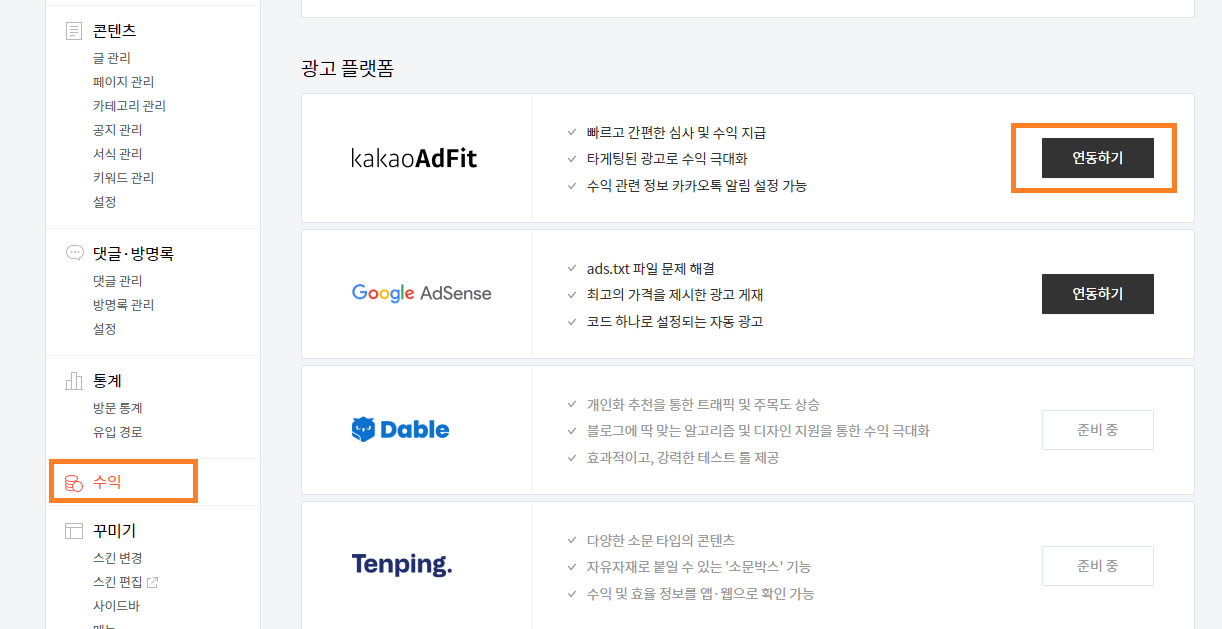Open 페이지 관리 menu item
1222x629 pixels.
[x=124, y=82]
